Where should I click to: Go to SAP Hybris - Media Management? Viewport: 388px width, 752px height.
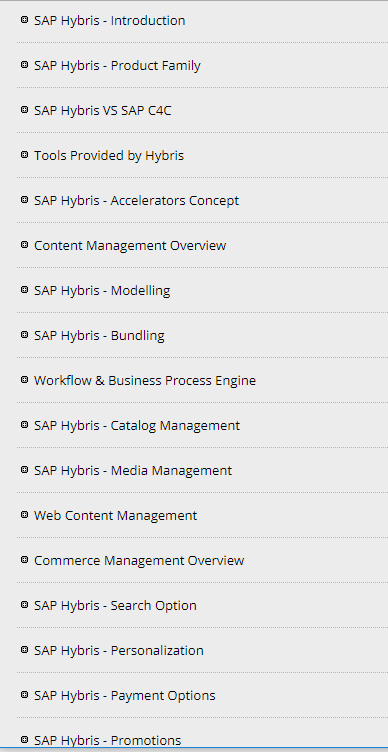pyautogui.click(x=133, y=470)
